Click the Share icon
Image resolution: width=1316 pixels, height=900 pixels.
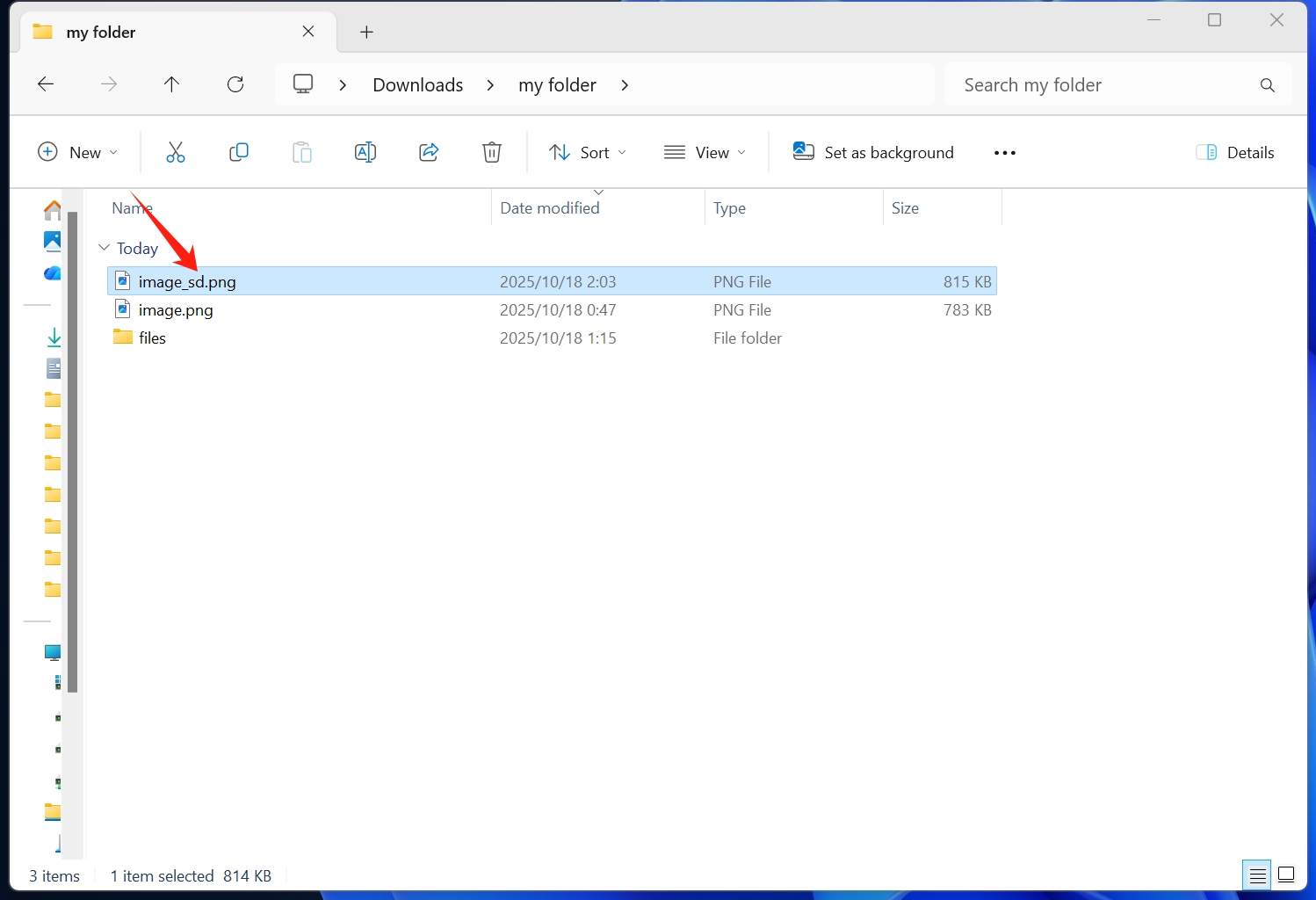pos(429,153)
